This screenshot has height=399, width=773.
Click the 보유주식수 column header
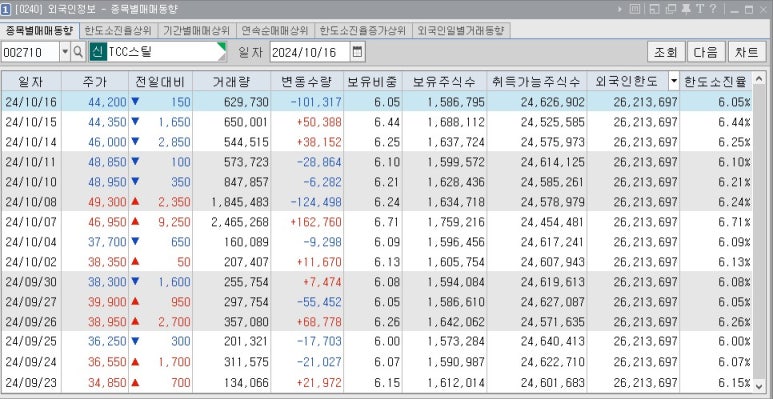tap(444, 81)
